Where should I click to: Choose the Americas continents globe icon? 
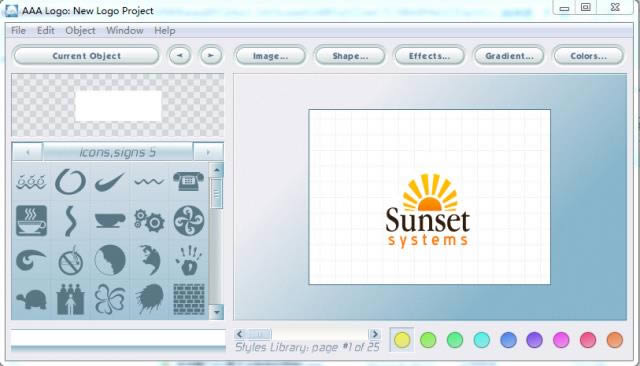pyautogui.click(x=149, y=260)
